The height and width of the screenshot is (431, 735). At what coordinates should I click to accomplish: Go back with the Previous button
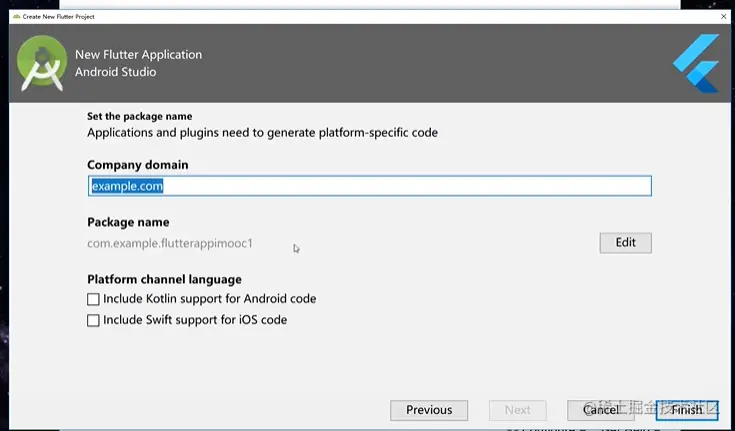pyautogui.click(x=429, y=410)
